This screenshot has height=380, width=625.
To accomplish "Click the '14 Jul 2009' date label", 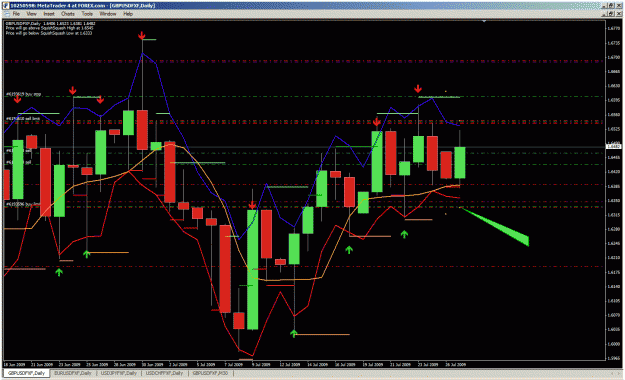I will tap(317, 364).
